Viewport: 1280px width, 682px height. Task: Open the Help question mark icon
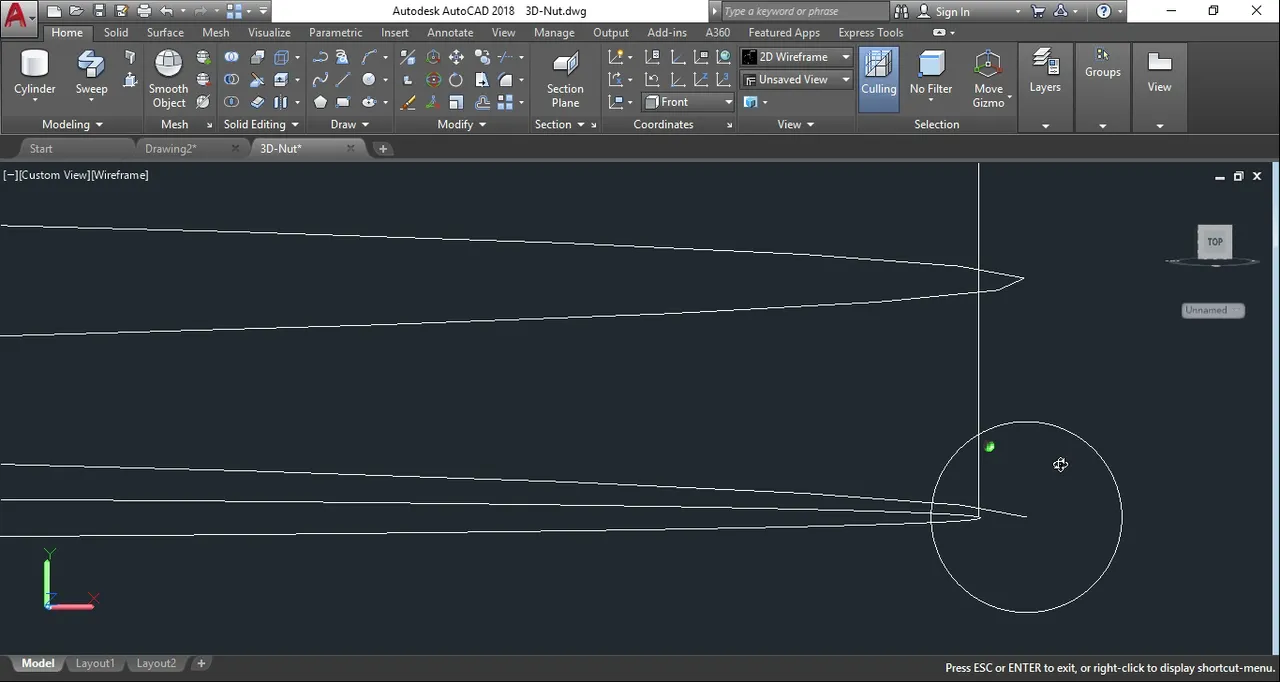point(1104,11)
